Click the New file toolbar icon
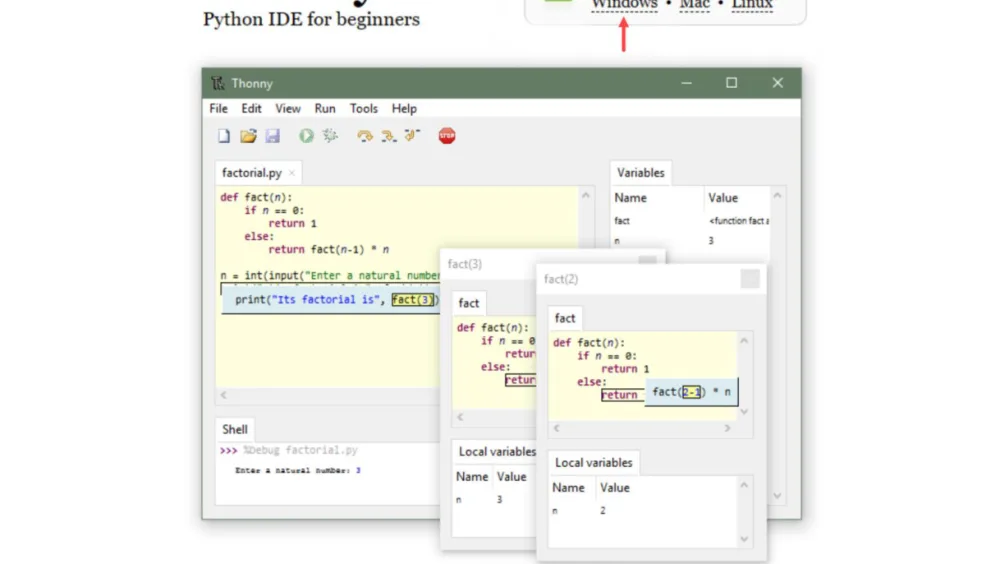Image resolution: width=1000 pixels, height=564 pixels. [x=224, y=136]
